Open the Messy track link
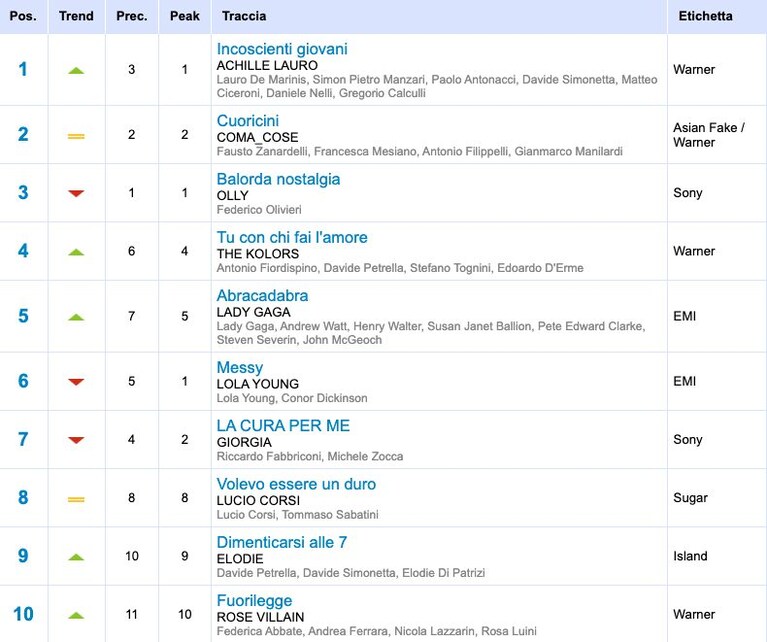767x642 pixels. point(240,367)
